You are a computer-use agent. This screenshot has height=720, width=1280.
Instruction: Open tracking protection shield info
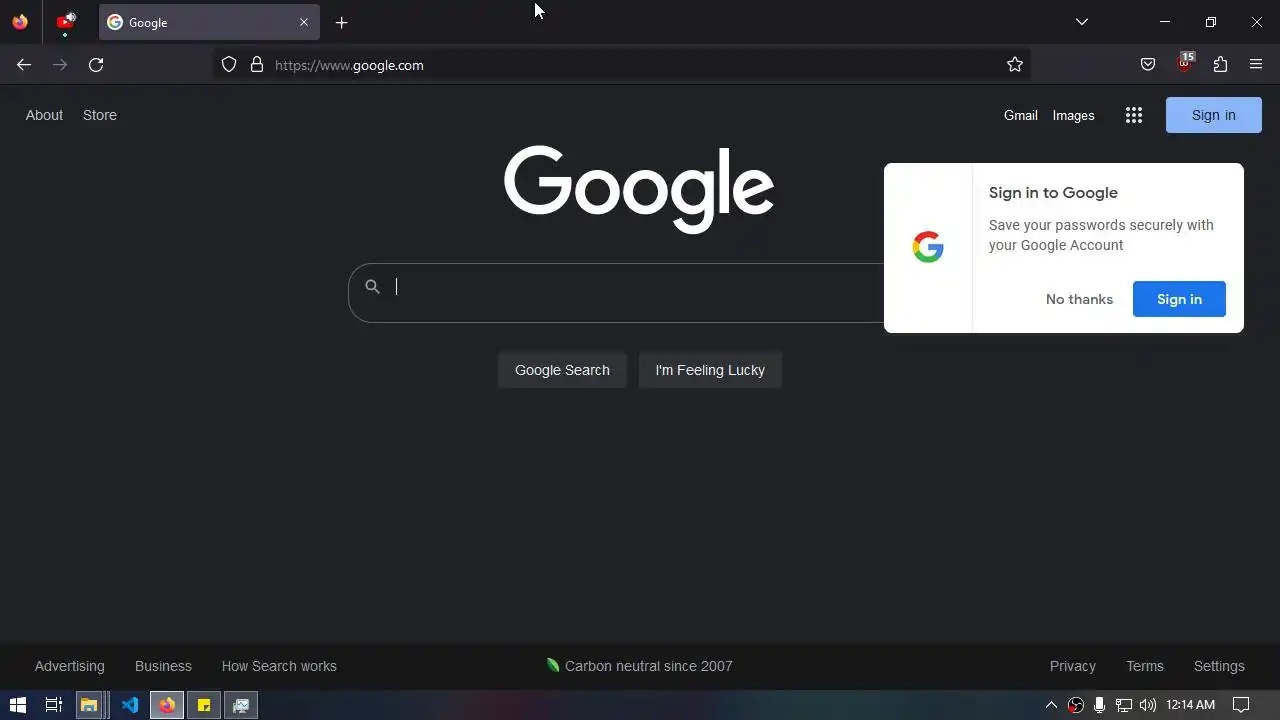click(229, 65)
